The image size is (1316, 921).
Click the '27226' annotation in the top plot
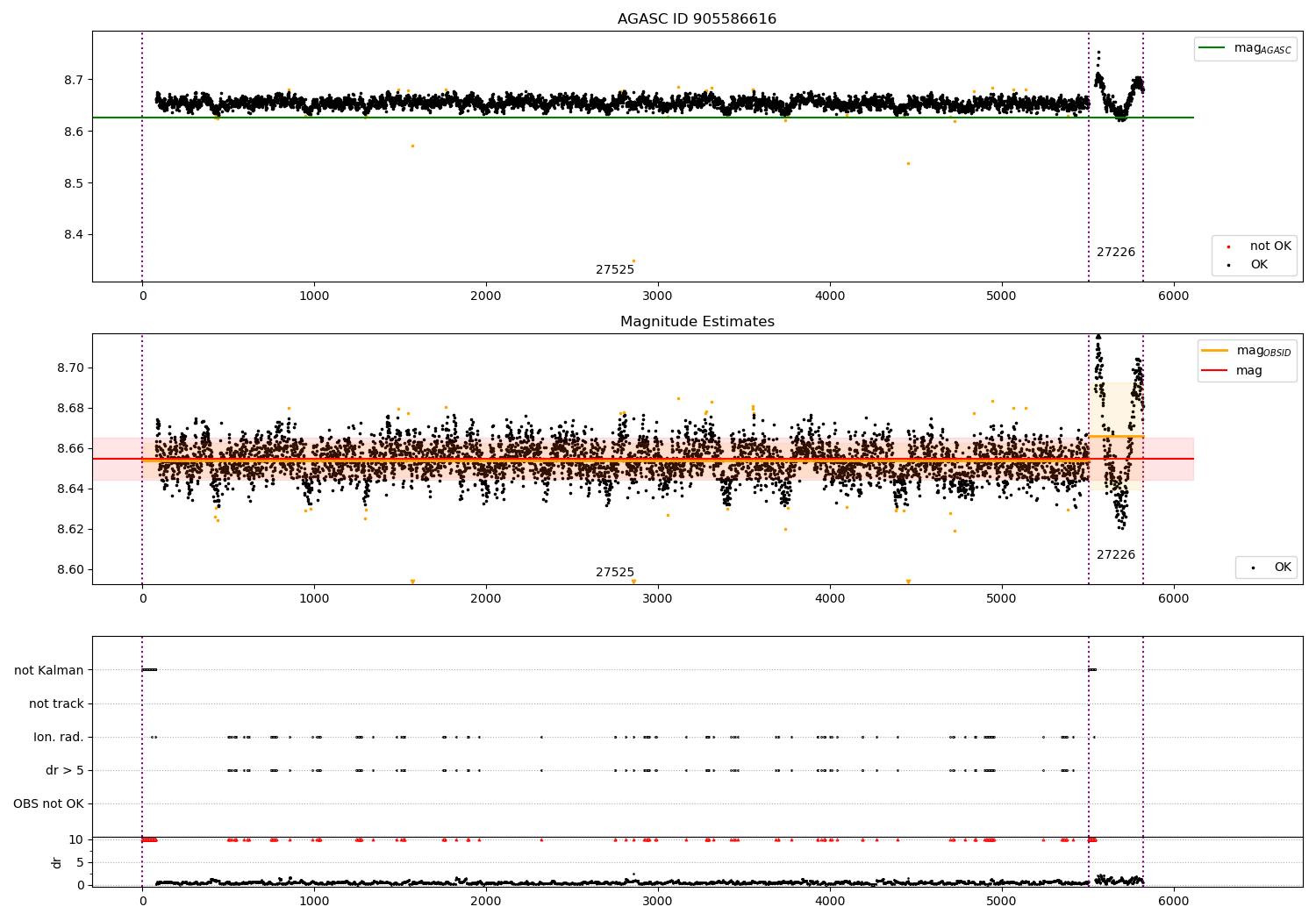pyautogui.click(x=1115, y=252)
